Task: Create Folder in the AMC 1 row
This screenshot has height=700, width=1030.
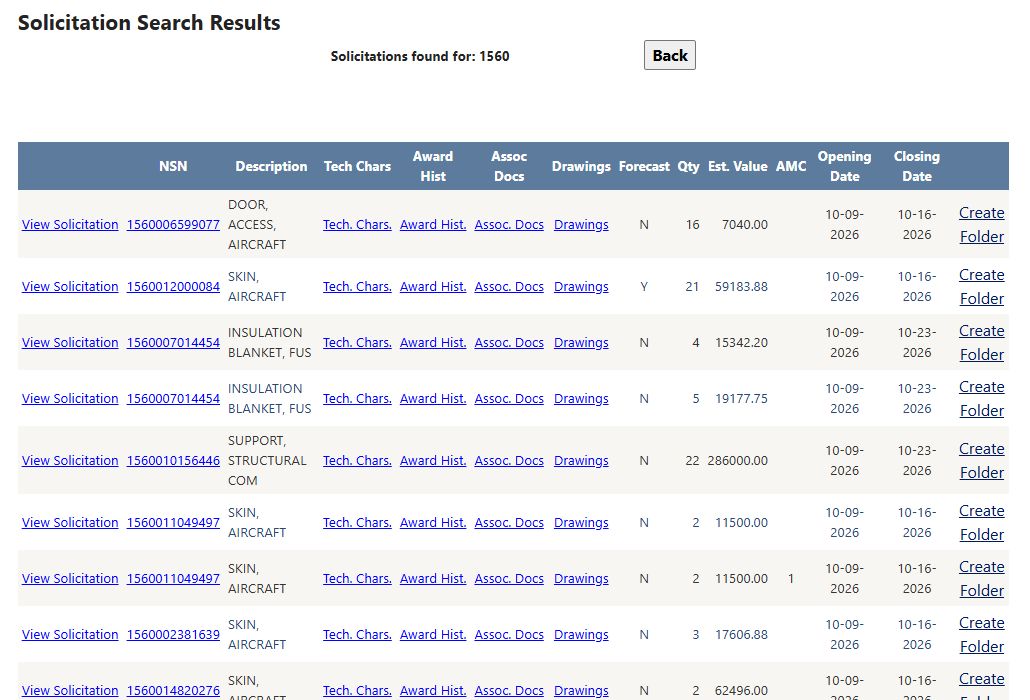Action: click(981, 579)
